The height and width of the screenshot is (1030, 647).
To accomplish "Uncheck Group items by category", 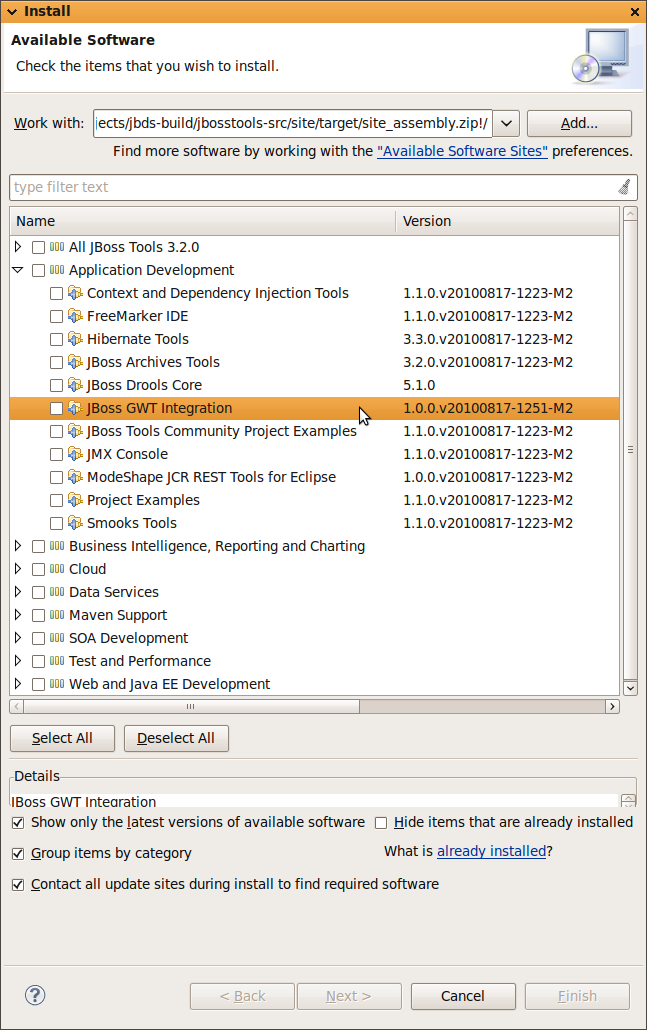I will pos(18,854).
